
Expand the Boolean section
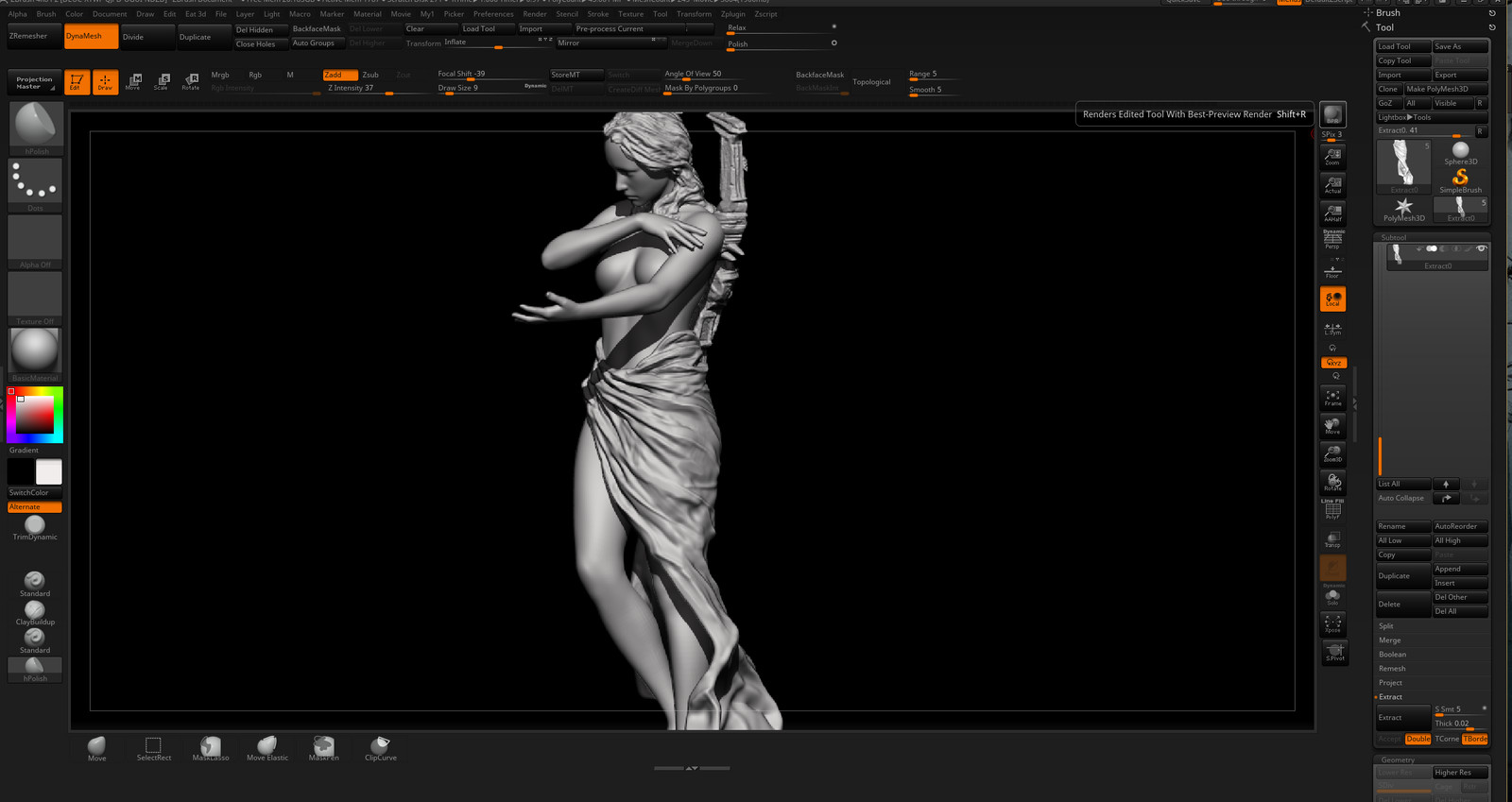[1392, 655]
